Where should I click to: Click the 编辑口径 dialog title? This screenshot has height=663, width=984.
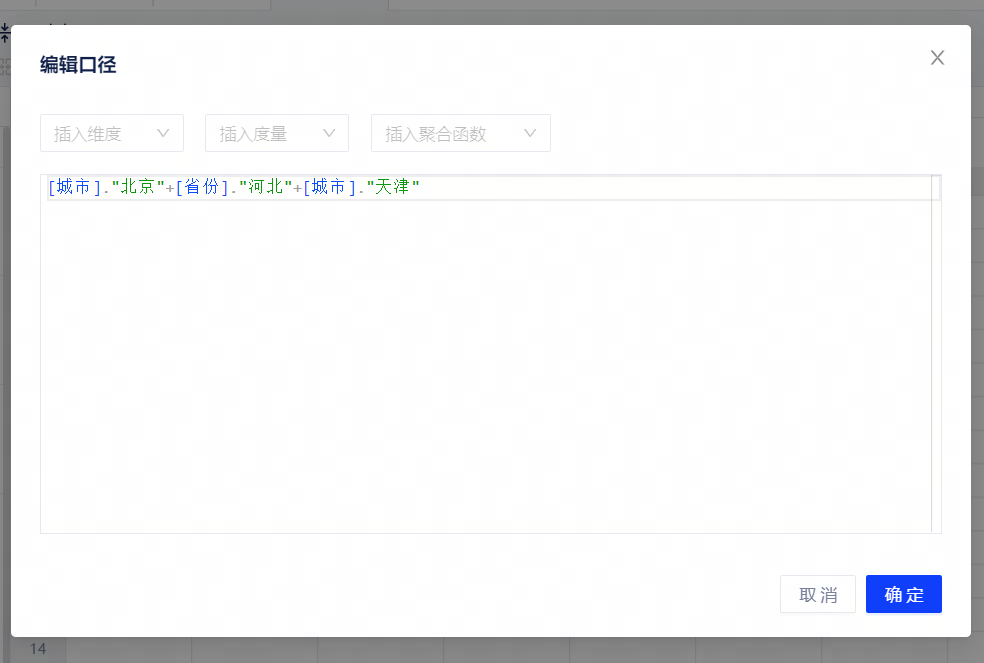point(78,66)
